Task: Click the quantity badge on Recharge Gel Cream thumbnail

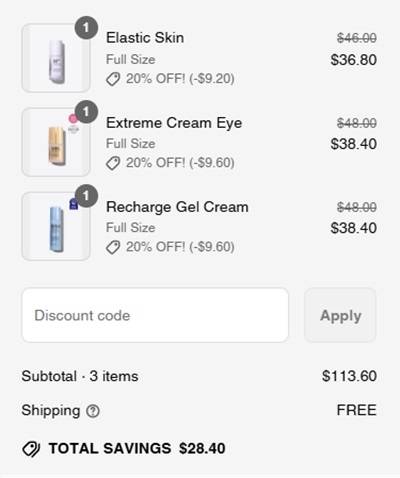Action: (x=86, y=196)
